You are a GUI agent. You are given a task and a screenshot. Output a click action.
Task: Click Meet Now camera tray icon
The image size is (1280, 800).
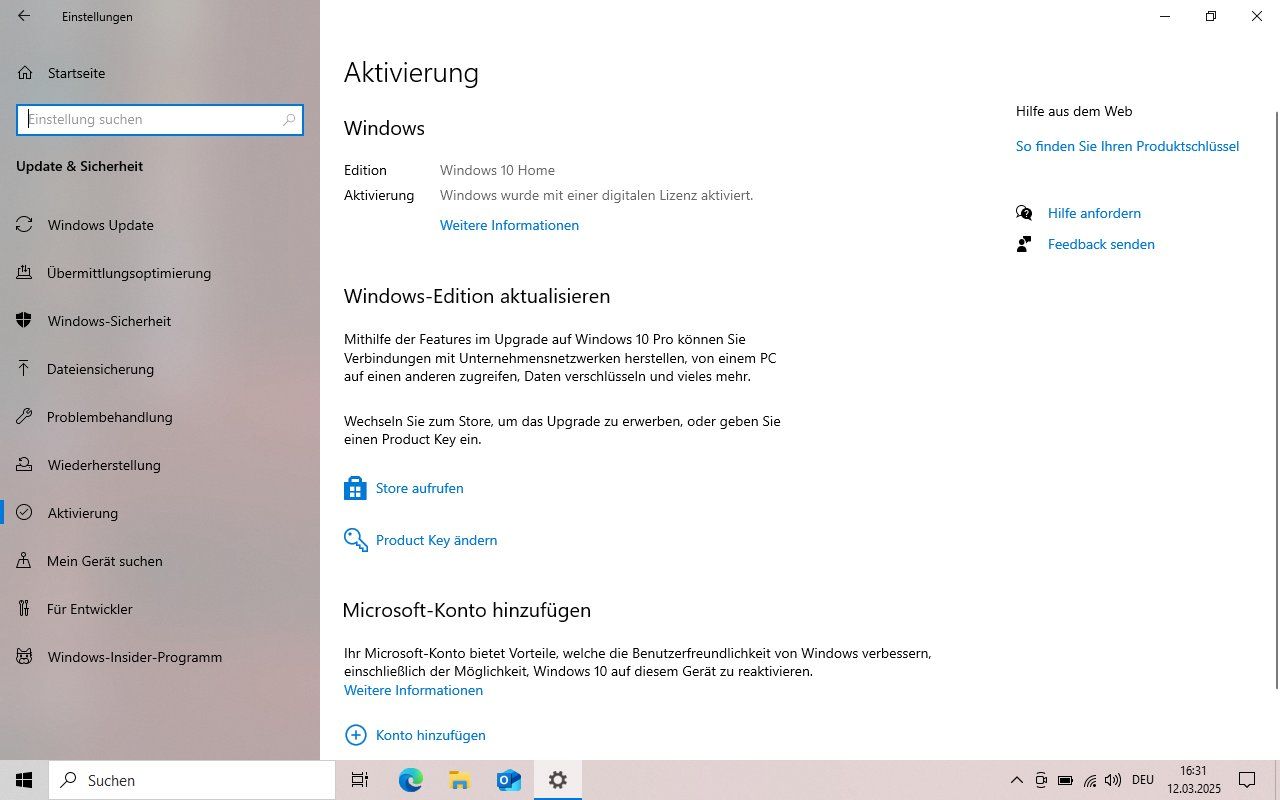[x=1041, y=780]
